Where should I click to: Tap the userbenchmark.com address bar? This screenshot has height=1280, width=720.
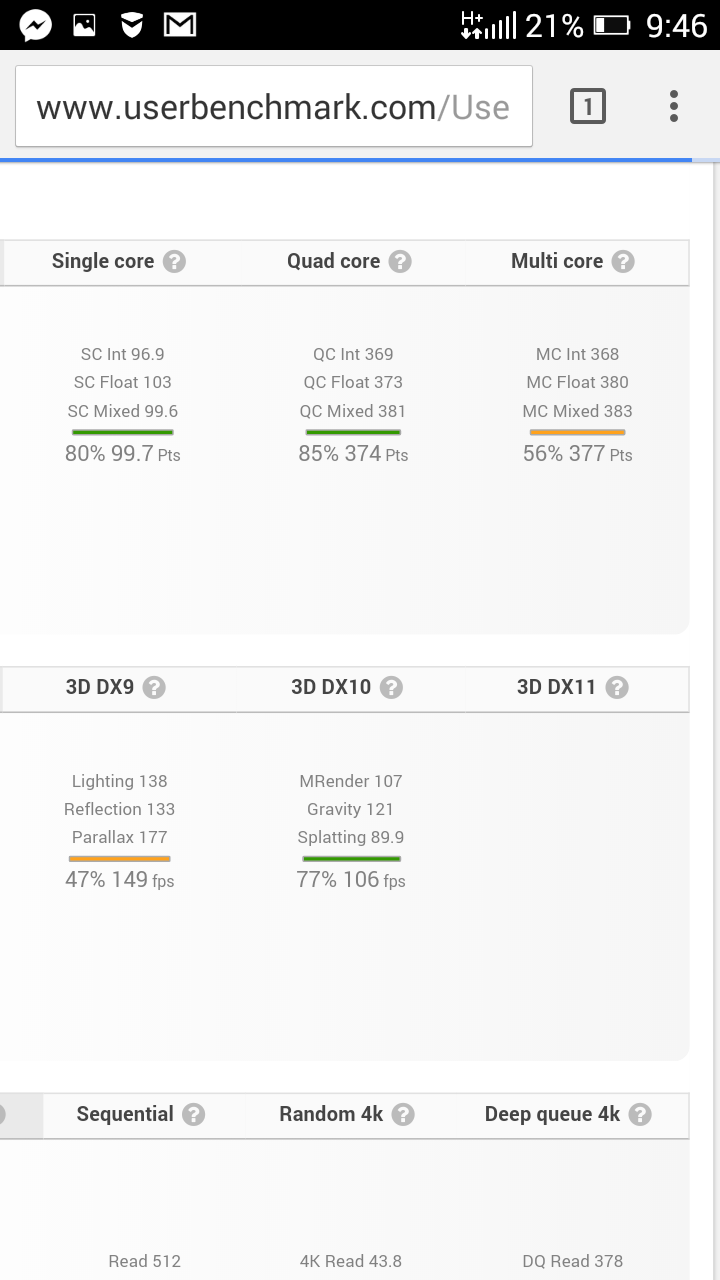[x=273, y=107]
